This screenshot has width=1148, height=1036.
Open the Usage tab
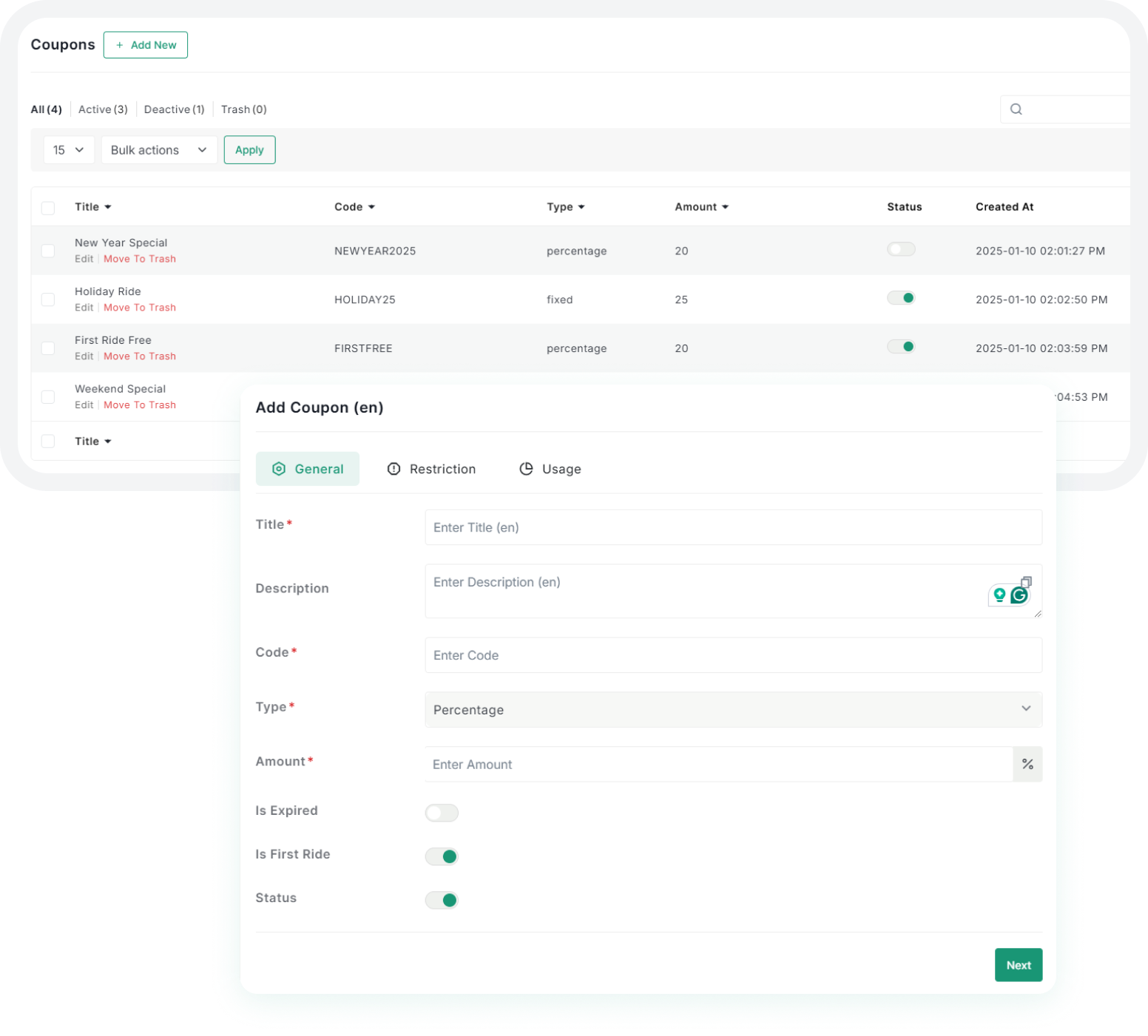[x=550, y=469]
